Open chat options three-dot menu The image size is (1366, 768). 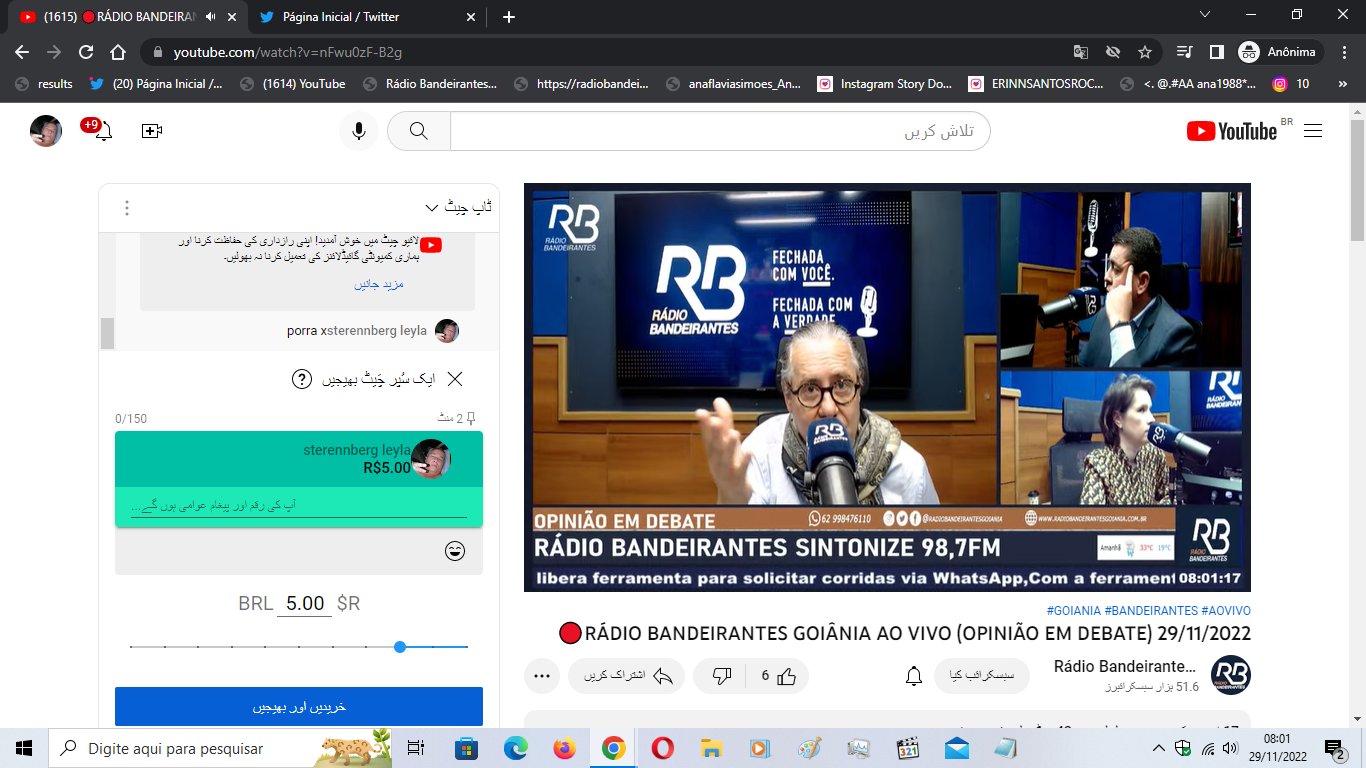[127, 208]
